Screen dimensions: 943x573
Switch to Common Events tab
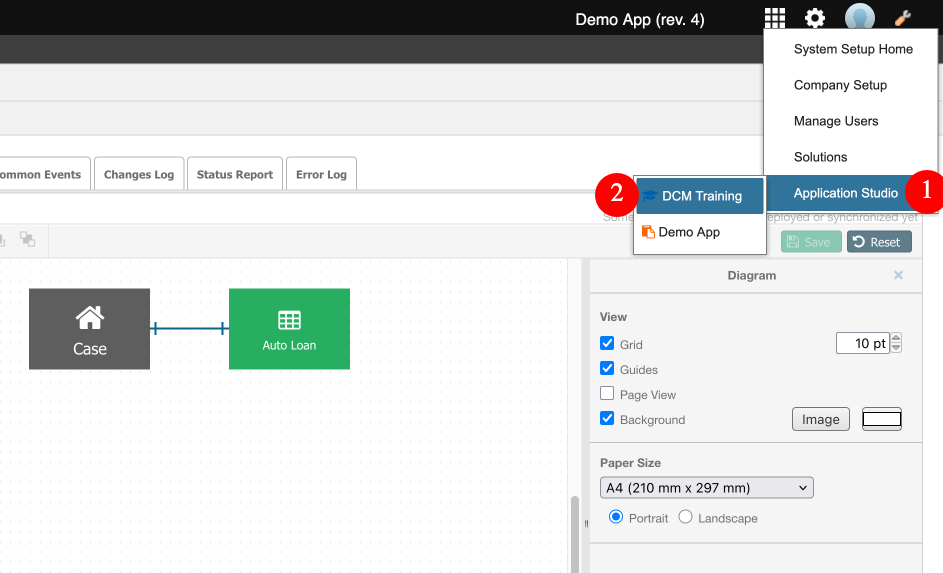coord(43,174)
